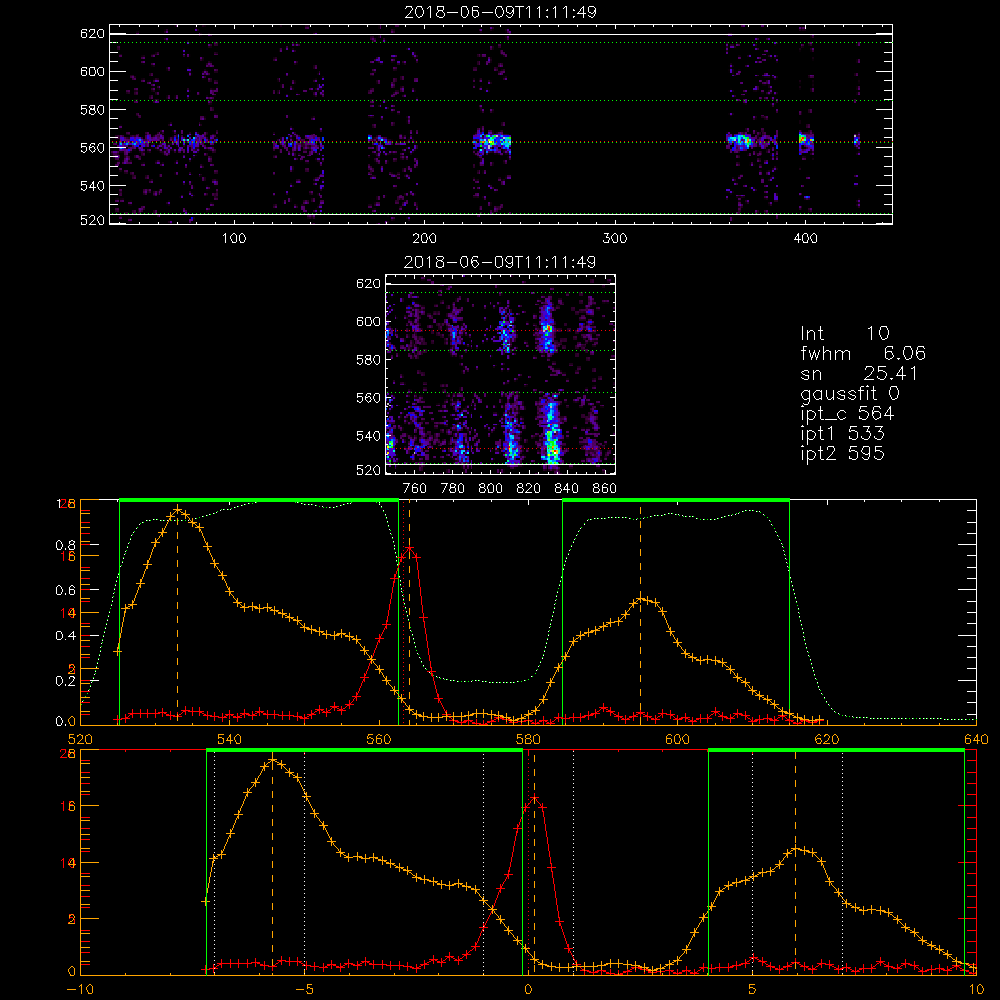Viewport: 1000px width, 1000px height.
Task: Click the 5 label on the bottom plot x-axis
Action: 753,990
